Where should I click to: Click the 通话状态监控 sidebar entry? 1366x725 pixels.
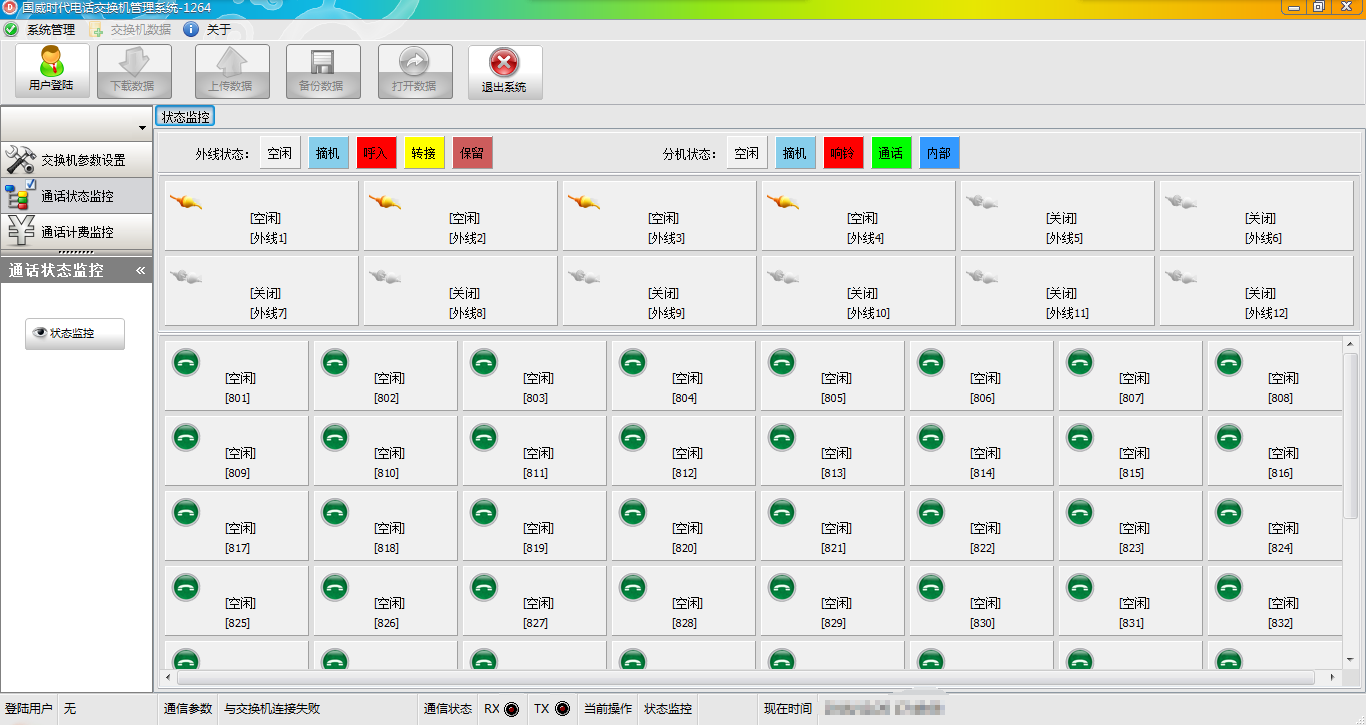pyautogui.click(x=77, y=196)
